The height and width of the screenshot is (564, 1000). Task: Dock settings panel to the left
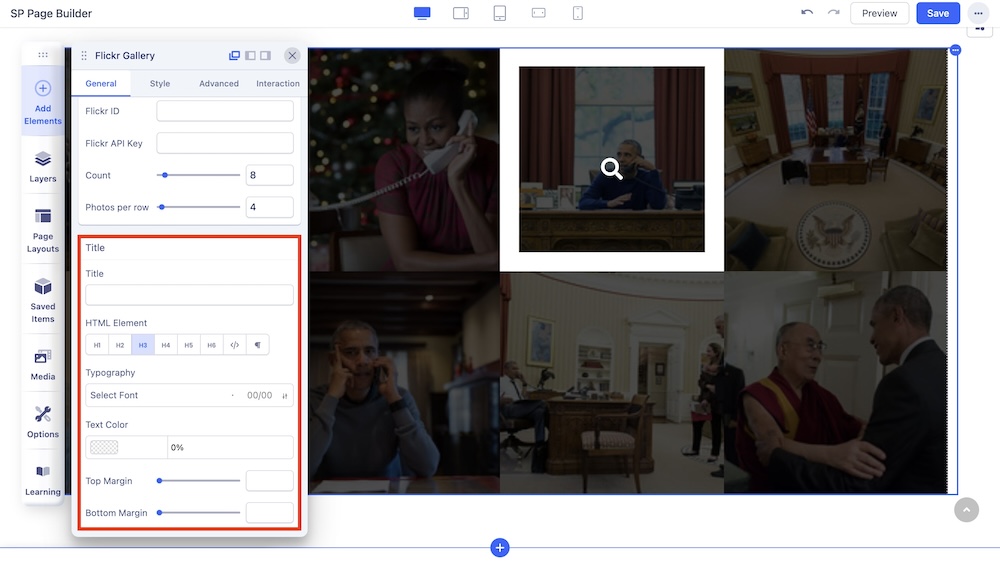(251, 56)
